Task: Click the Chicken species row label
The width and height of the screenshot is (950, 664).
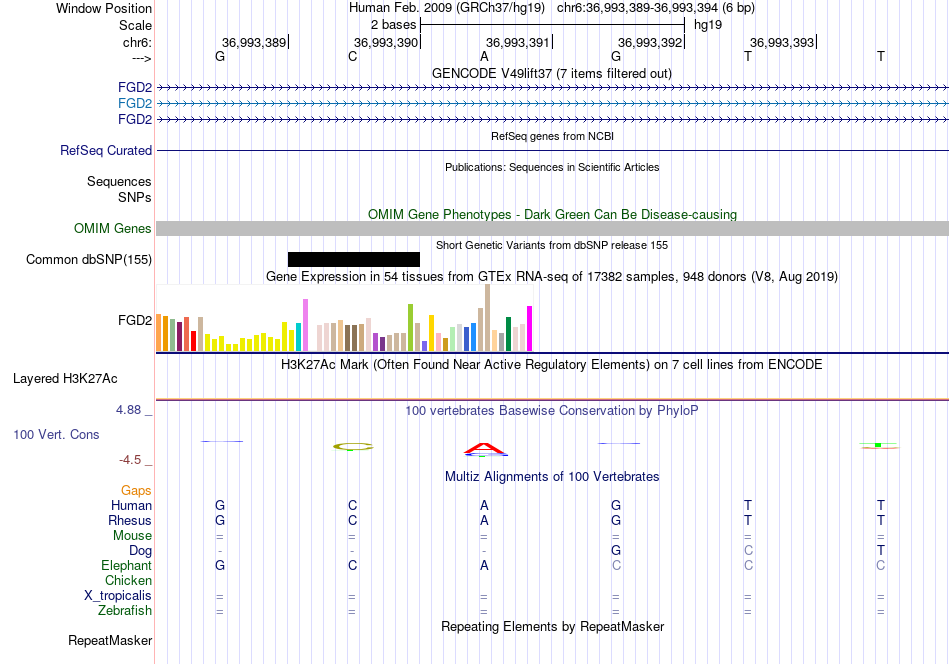Action: point(128,580)
